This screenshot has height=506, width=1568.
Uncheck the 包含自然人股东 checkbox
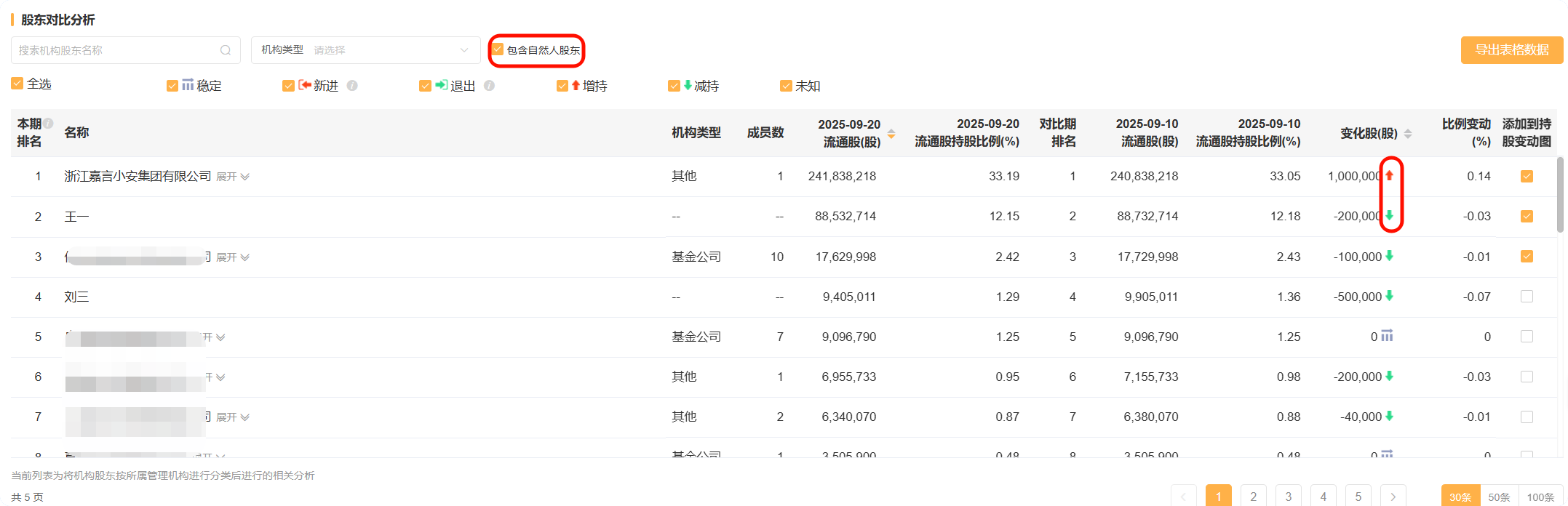[498, 49]
